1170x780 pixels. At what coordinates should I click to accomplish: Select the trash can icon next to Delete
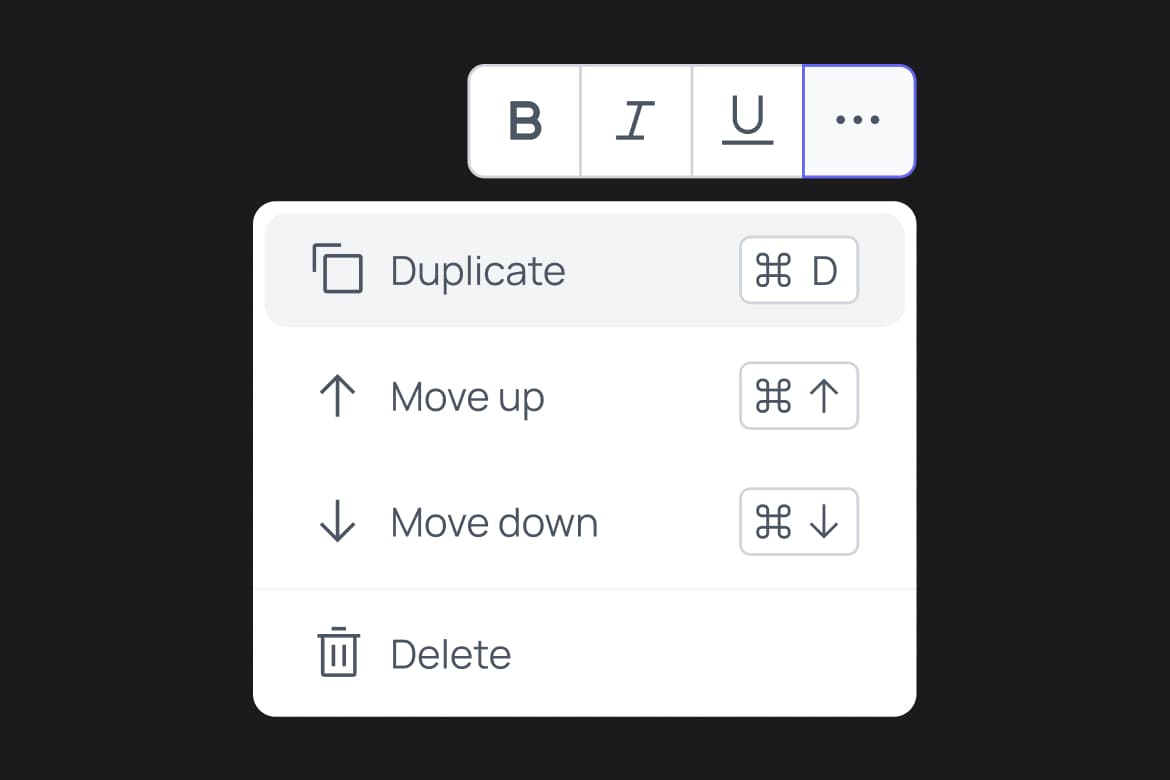[x=338, y=654]
